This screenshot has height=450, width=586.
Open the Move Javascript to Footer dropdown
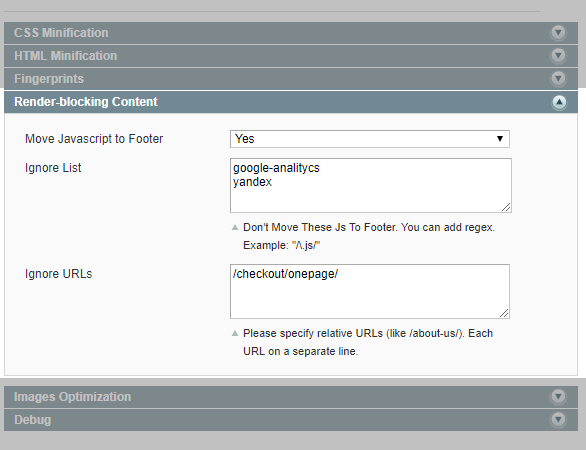(x=370, y=139)
